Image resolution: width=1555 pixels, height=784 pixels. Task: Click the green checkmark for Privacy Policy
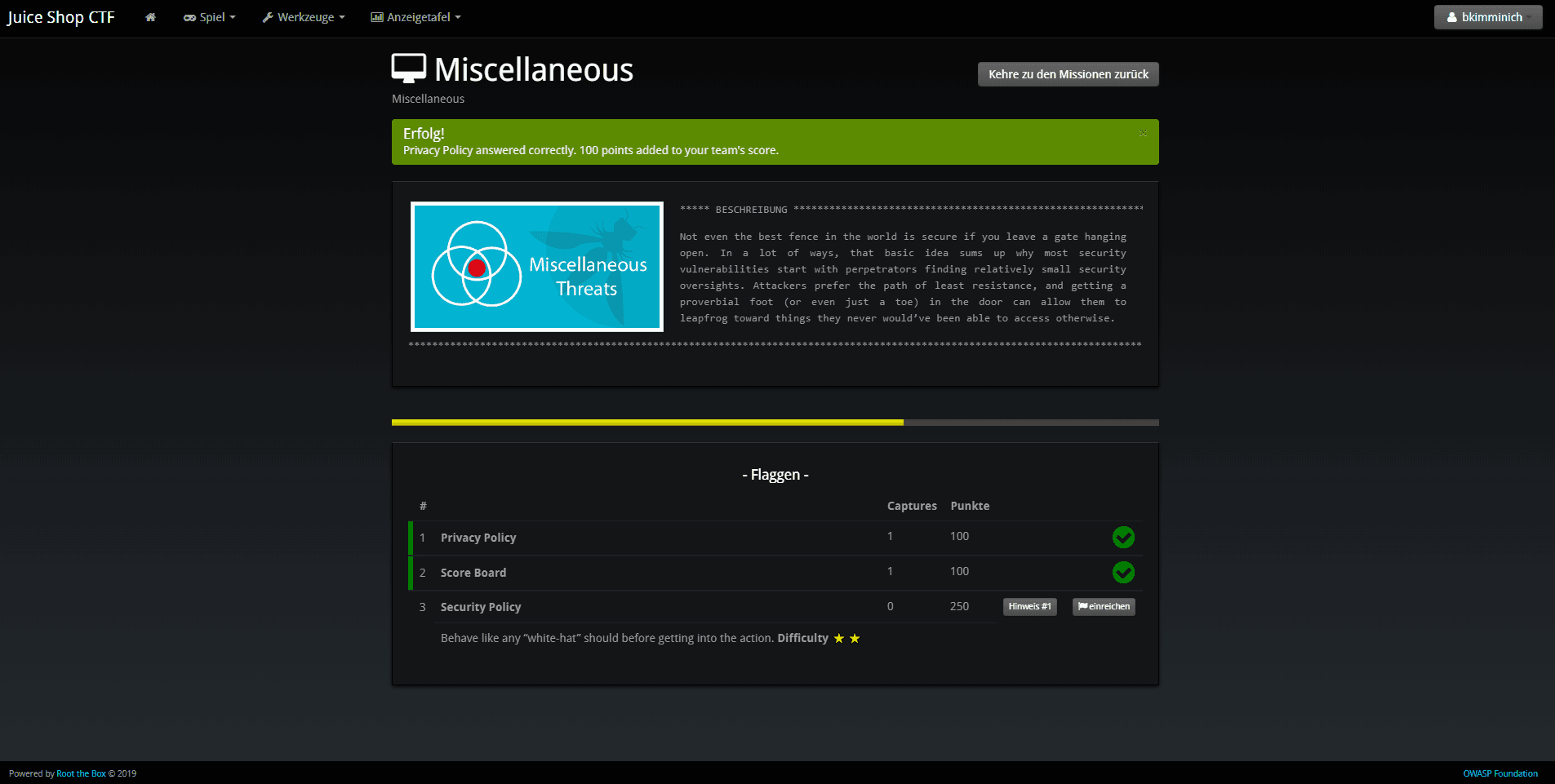[x=1123, y=537]
